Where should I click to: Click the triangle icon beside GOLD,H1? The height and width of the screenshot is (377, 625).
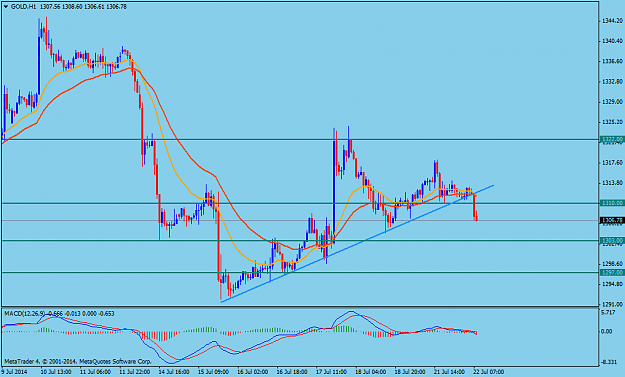coord(6,7)
